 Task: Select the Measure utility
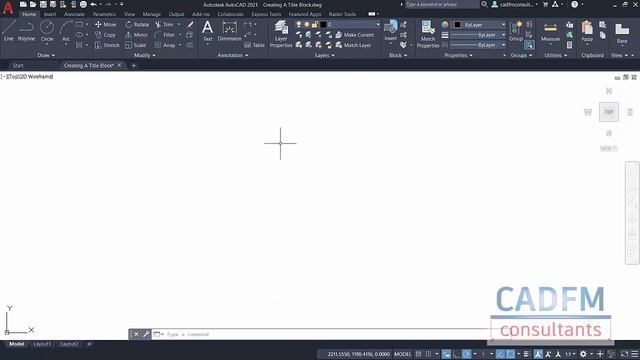pos(550,32)
